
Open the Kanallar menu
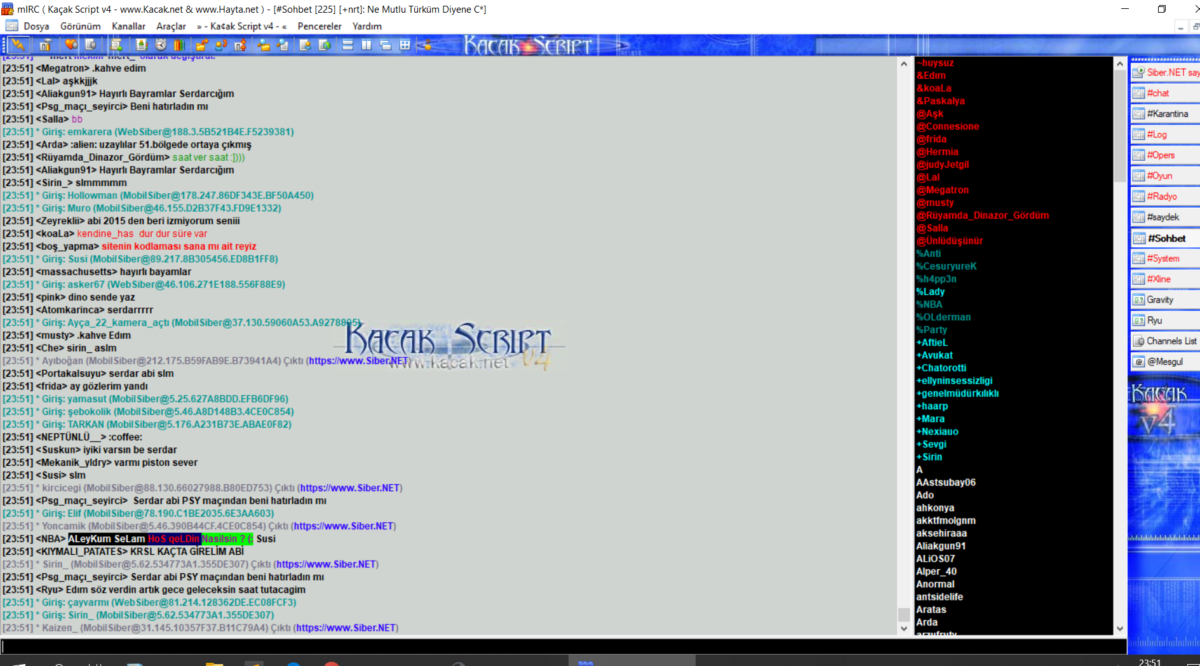point(129,26)
